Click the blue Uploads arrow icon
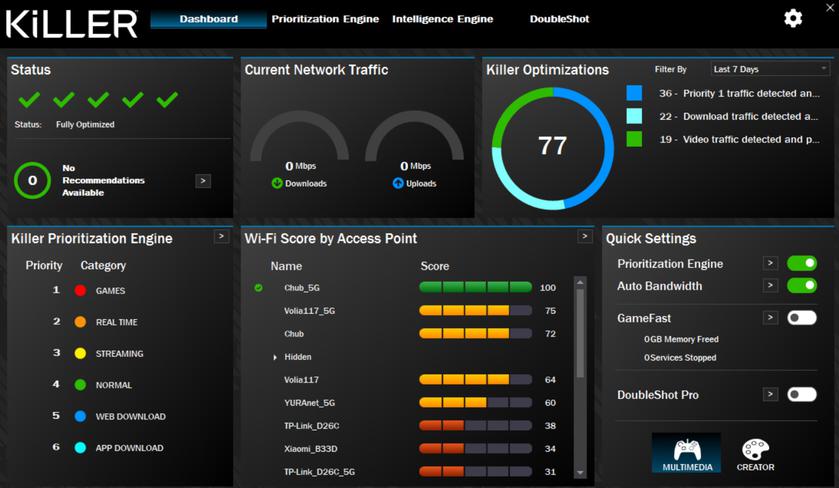839x488 pixels. point(398,183)
